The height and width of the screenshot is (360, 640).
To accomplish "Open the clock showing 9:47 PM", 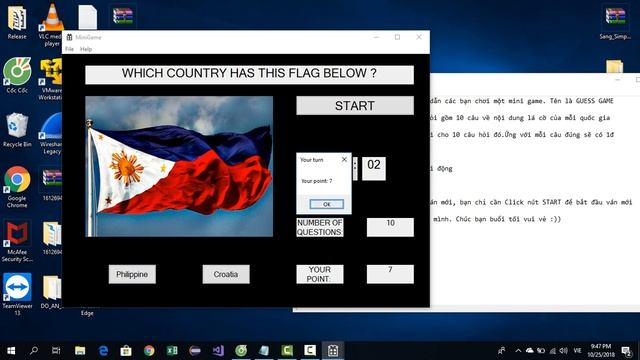I will point(601,351).
